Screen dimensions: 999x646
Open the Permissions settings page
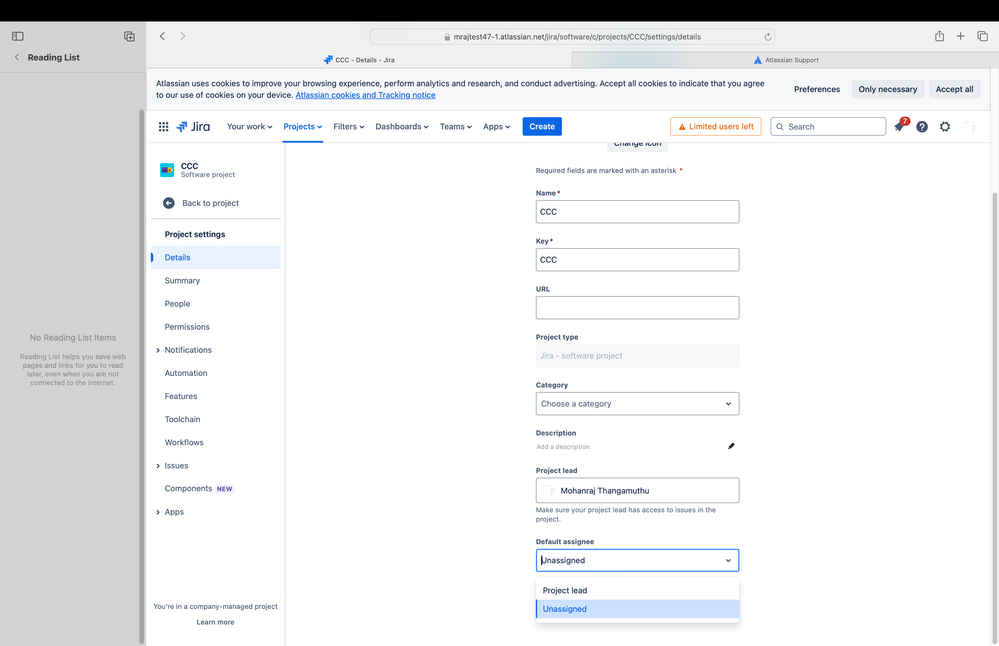tap(215, 327)
